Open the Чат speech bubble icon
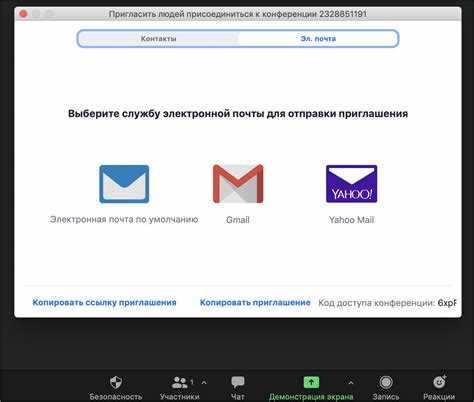This screenshot has height=402, width=474. tap(238, 382)
